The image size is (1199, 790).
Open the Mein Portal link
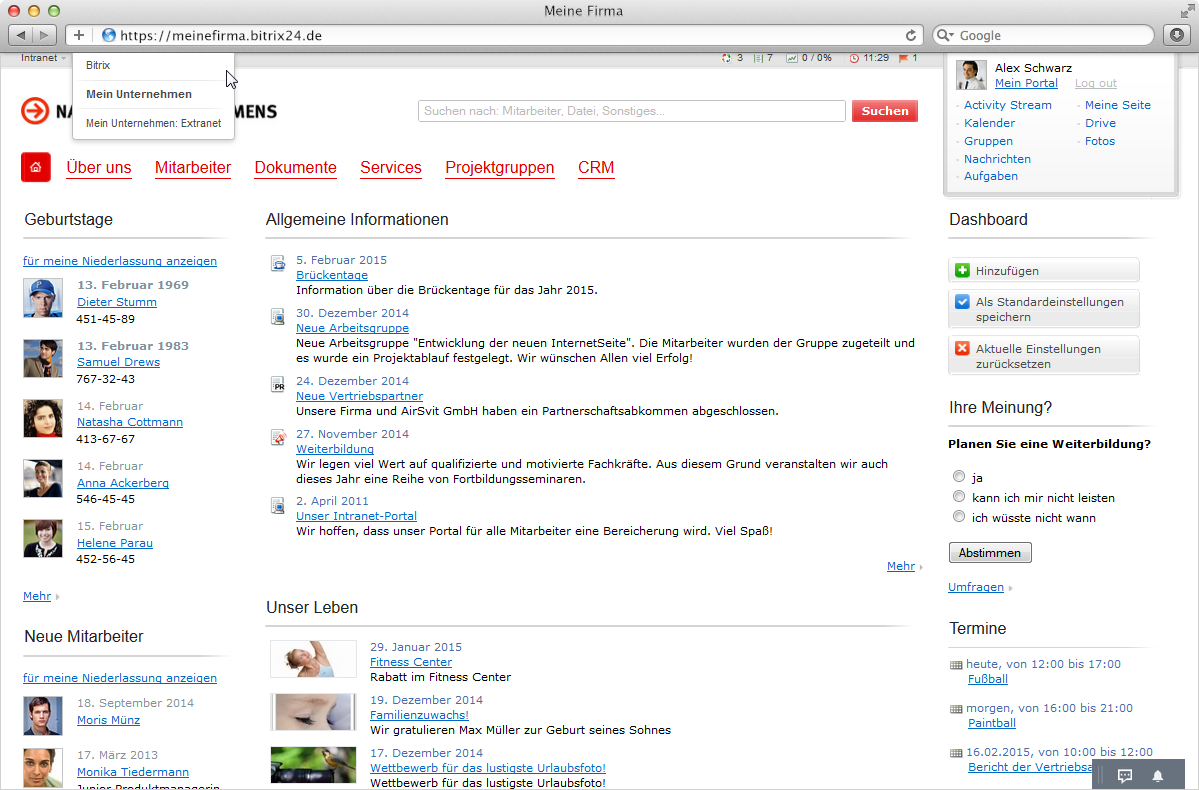point(1025,83)
